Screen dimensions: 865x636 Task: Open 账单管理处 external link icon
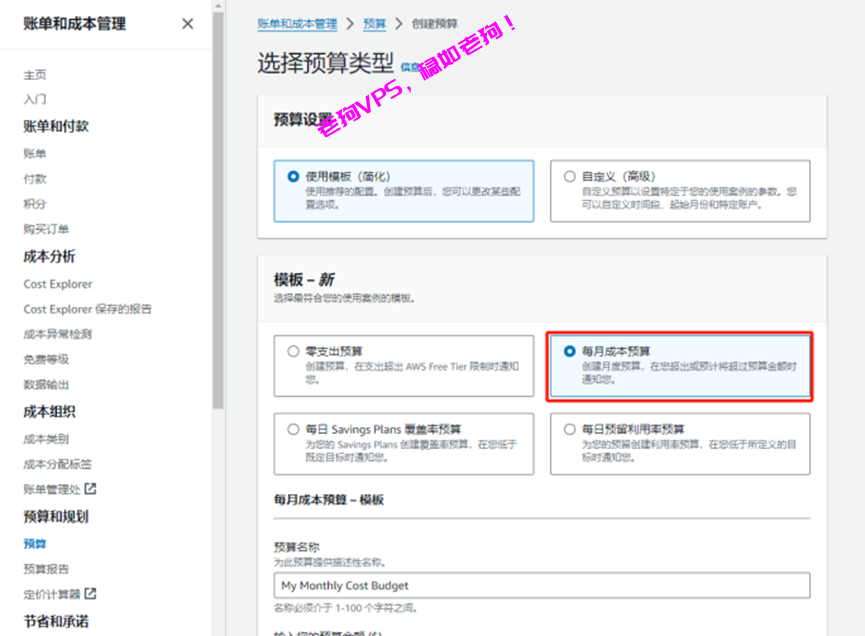click(90, 489)
